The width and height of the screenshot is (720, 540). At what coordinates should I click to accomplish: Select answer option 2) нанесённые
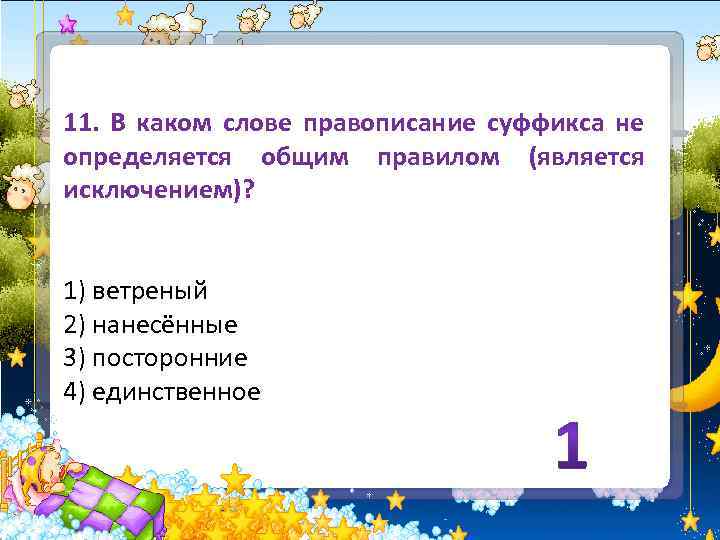coord(151,325)
